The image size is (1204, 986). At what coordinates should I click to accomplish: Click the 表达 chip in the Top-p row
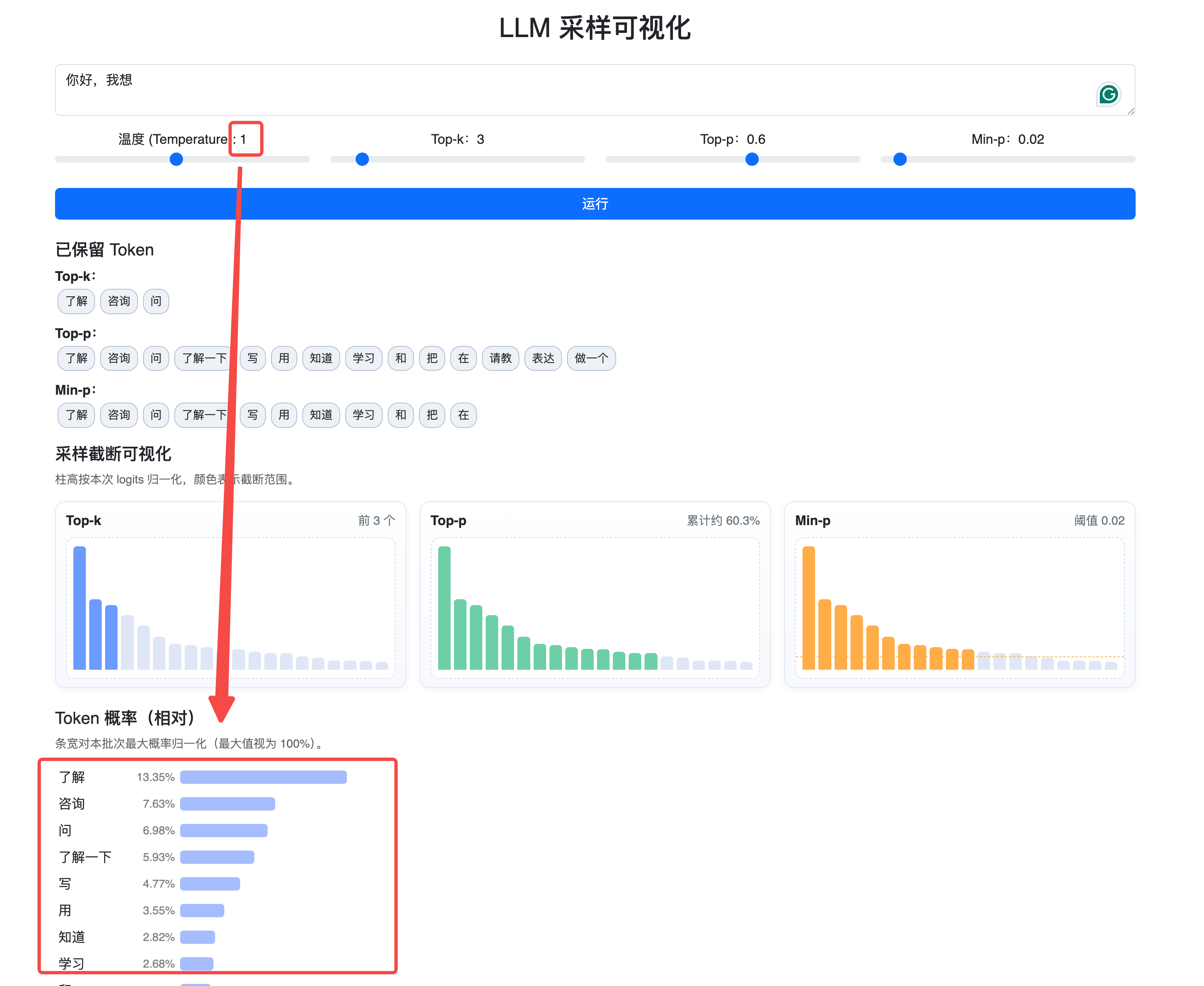click(543, 358)
